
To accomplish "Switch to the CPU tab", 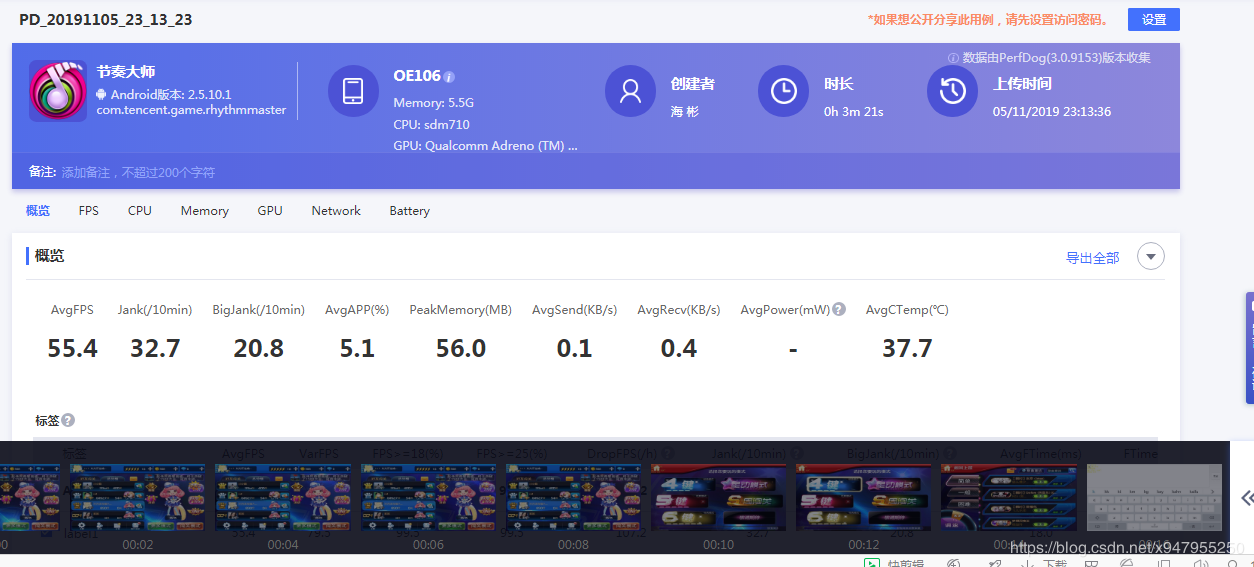I will click(x=140, y=211).
